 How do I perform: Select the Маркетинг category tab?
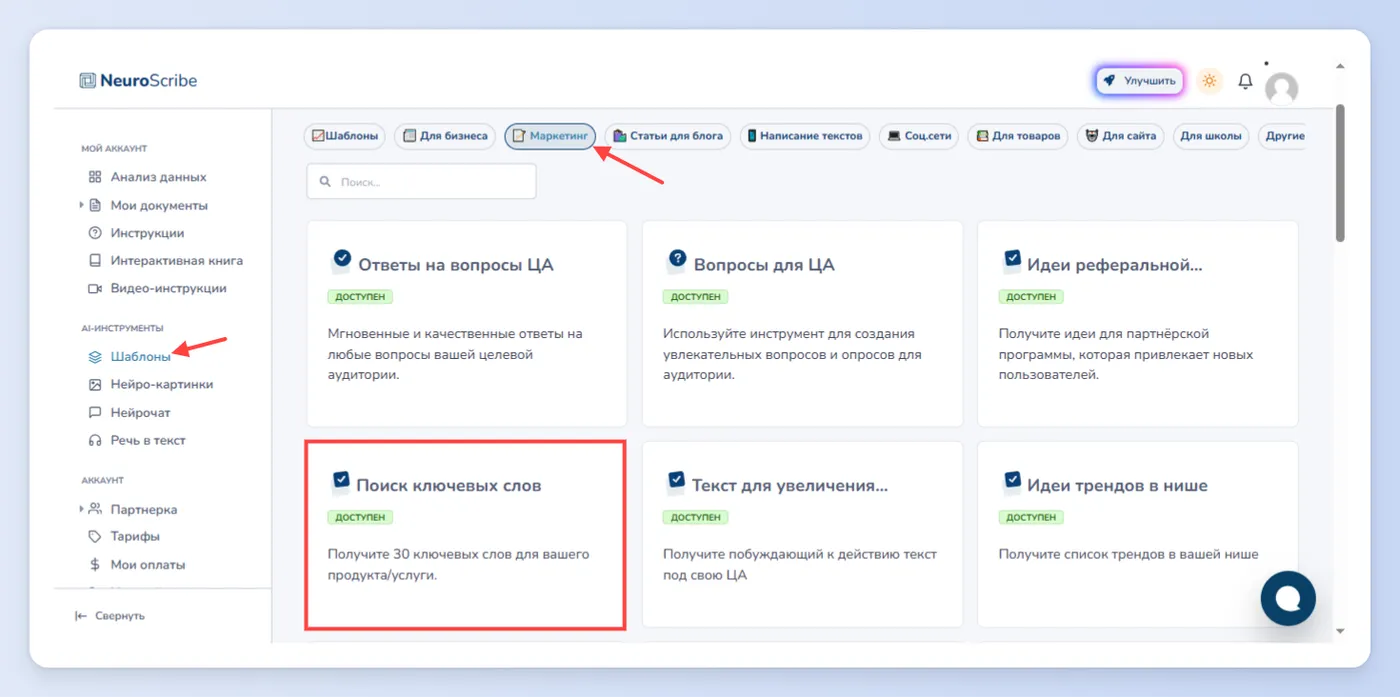click(x=550, y=136)
